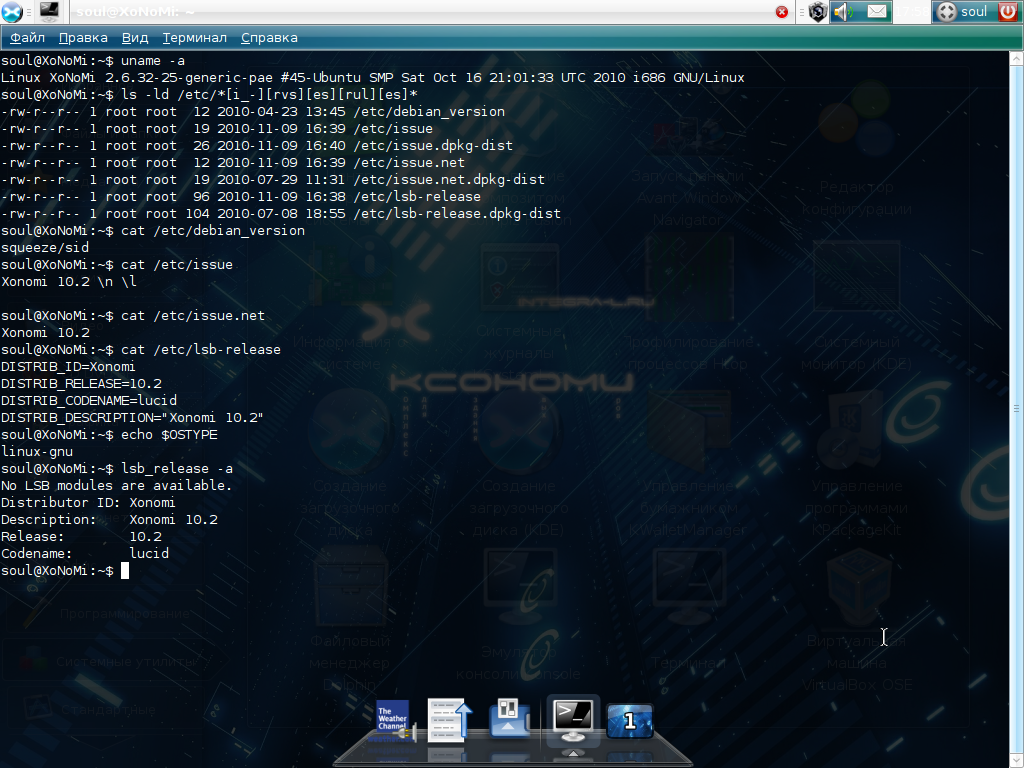Viewport: 1024px width, 768px height.
Task: Open the dock settings sliders icon
Action: tap(509, 717)
